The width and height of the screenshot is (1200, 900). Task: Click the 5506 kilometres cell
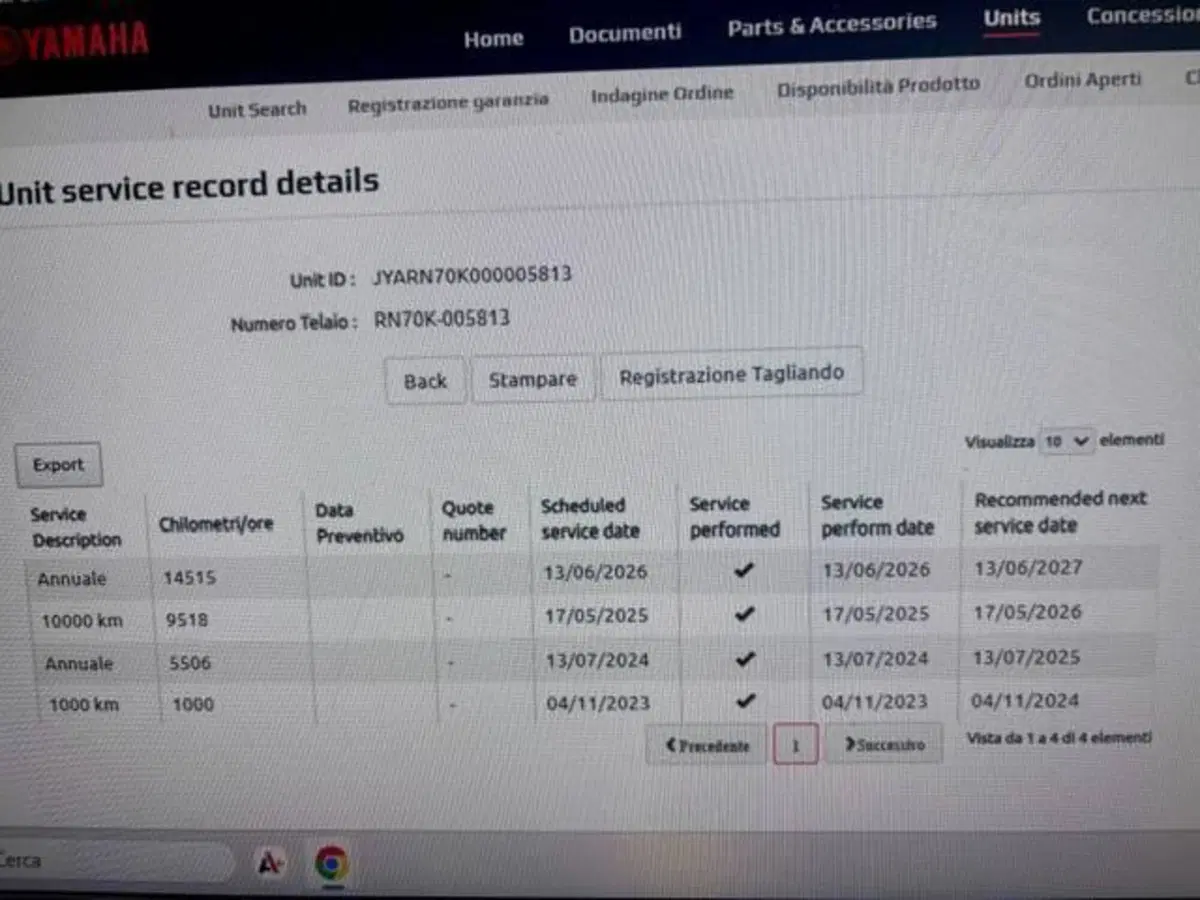190,662
